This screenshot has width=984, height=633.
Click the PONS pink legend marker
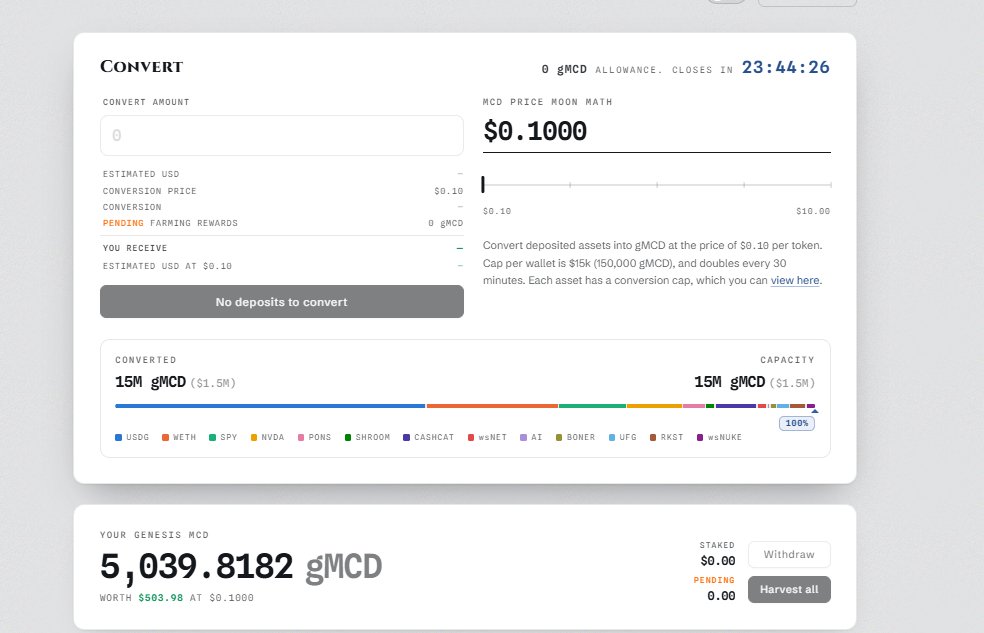click(301, 437)
